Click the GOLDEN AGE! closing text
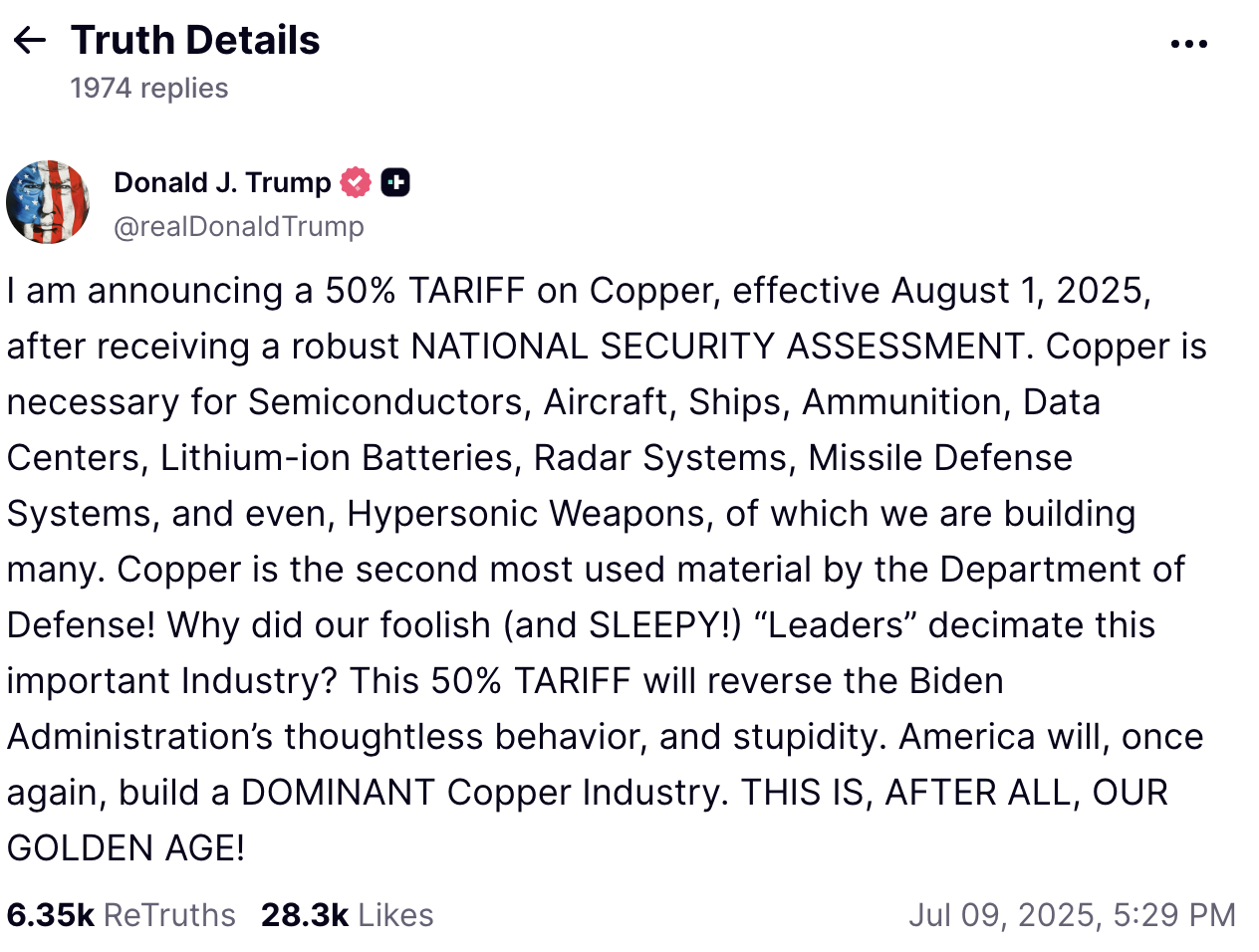The width and height of the screenshot is (1259, 952). point(126,847)
